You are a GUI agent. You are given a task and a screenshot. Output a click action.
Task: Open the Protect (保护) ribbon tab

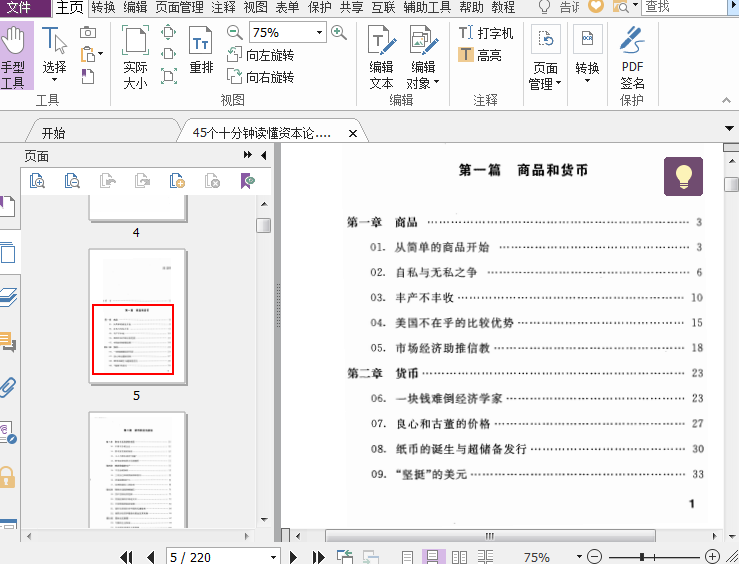pos(320,7)
